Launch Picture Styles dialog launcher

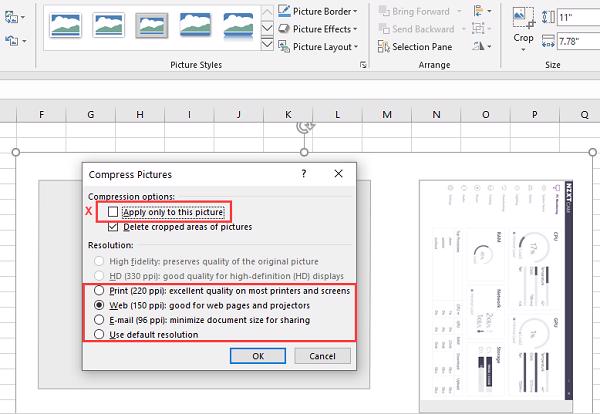coord(362,65)
